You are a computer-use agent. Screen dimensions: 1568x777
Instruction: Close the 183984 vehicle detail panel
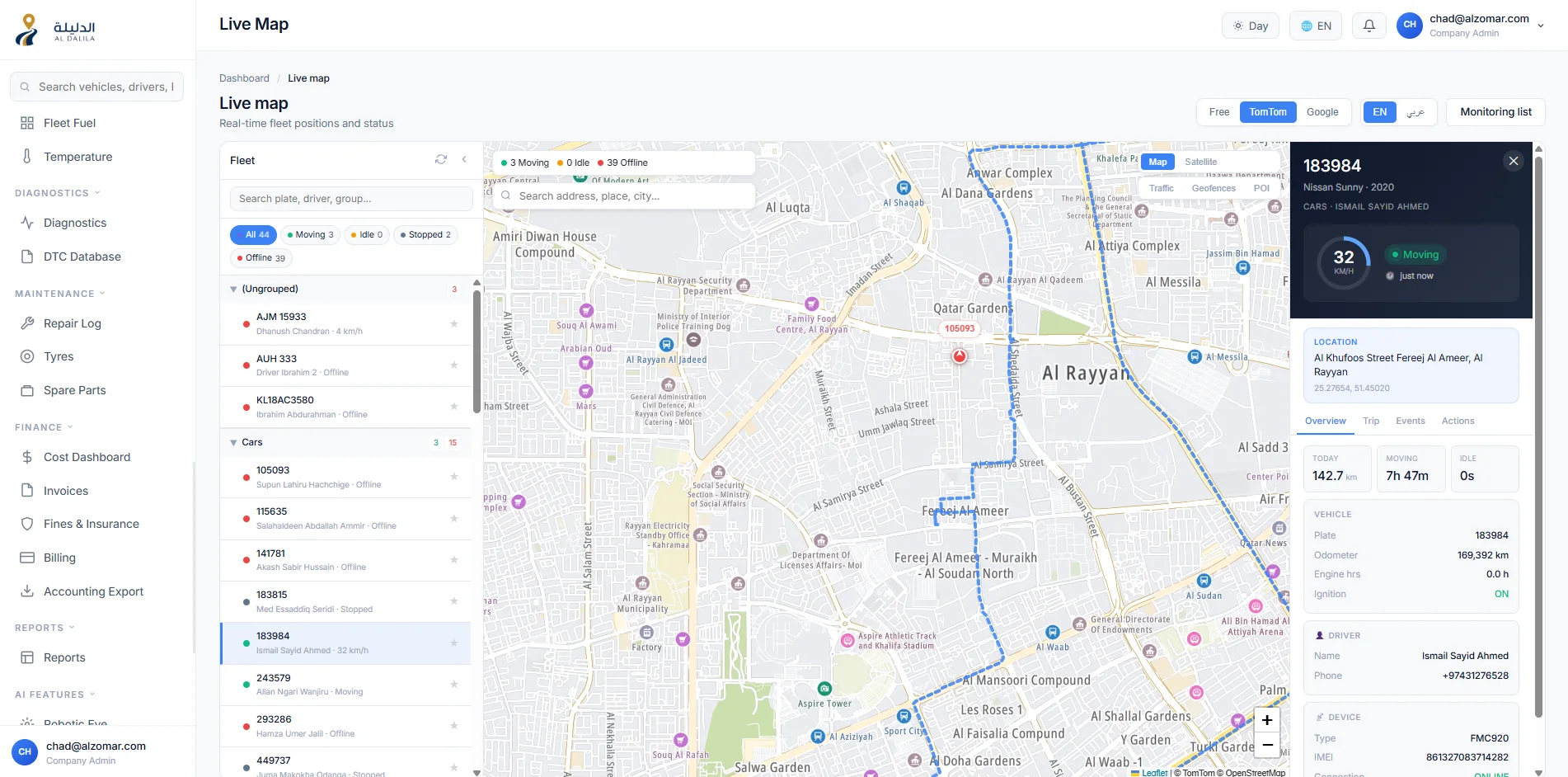click(x=1514, y=161)
